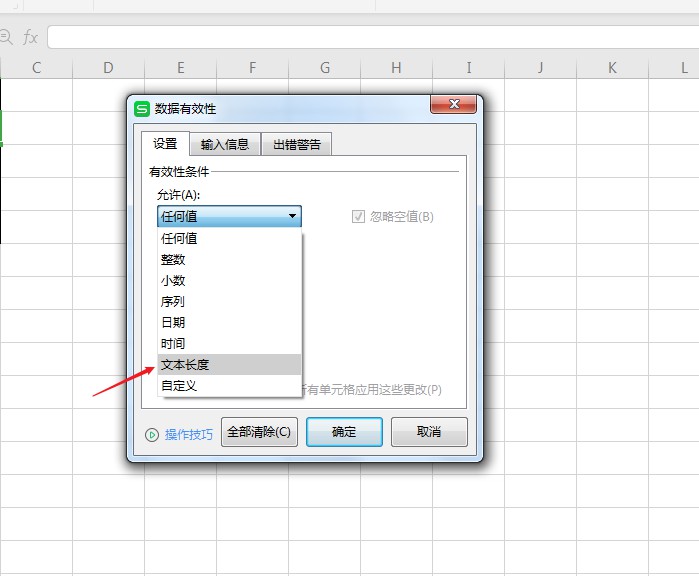Screen dimensions: 699x576
Task: Switch to the 出错警告 tab
Action: click(x=296, y=144)
